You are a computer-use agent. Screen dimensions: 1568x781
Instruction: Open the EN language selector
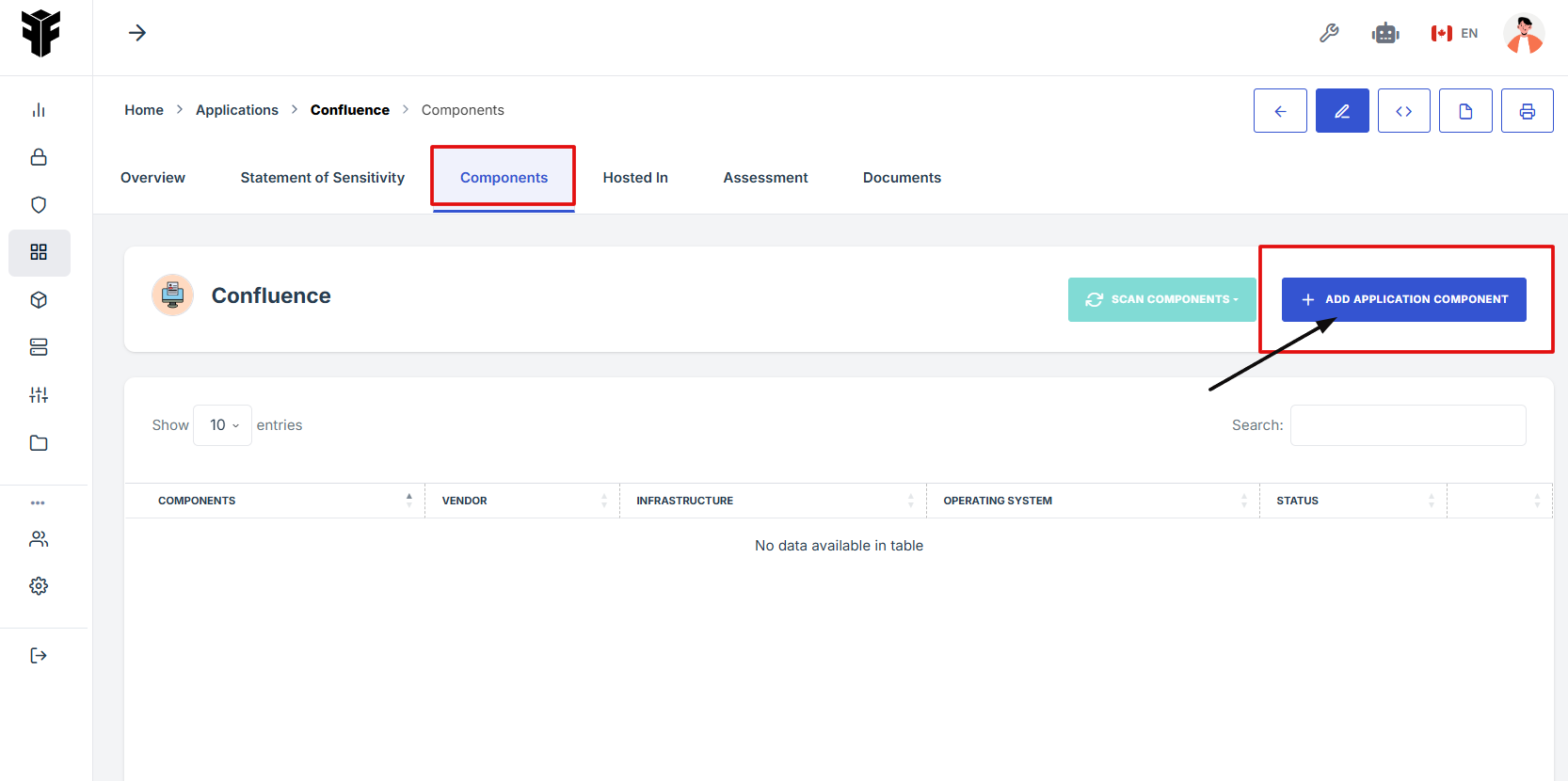coord(1454,34)
